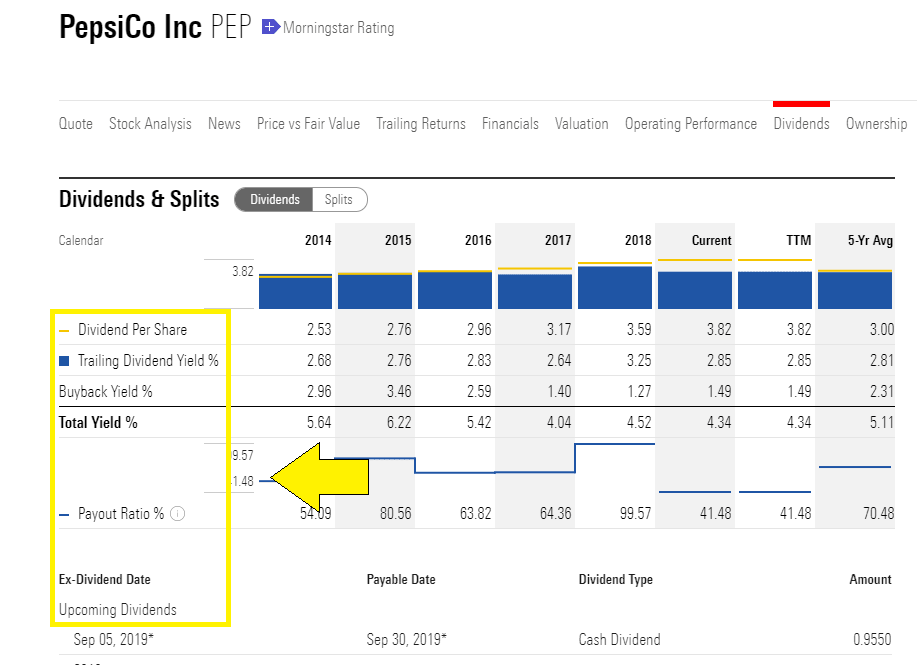The height and width of the screenshot is (665, 917).
Task: Click the Payable Date column header
Action: pyautogui.click(x=401, y=580)
